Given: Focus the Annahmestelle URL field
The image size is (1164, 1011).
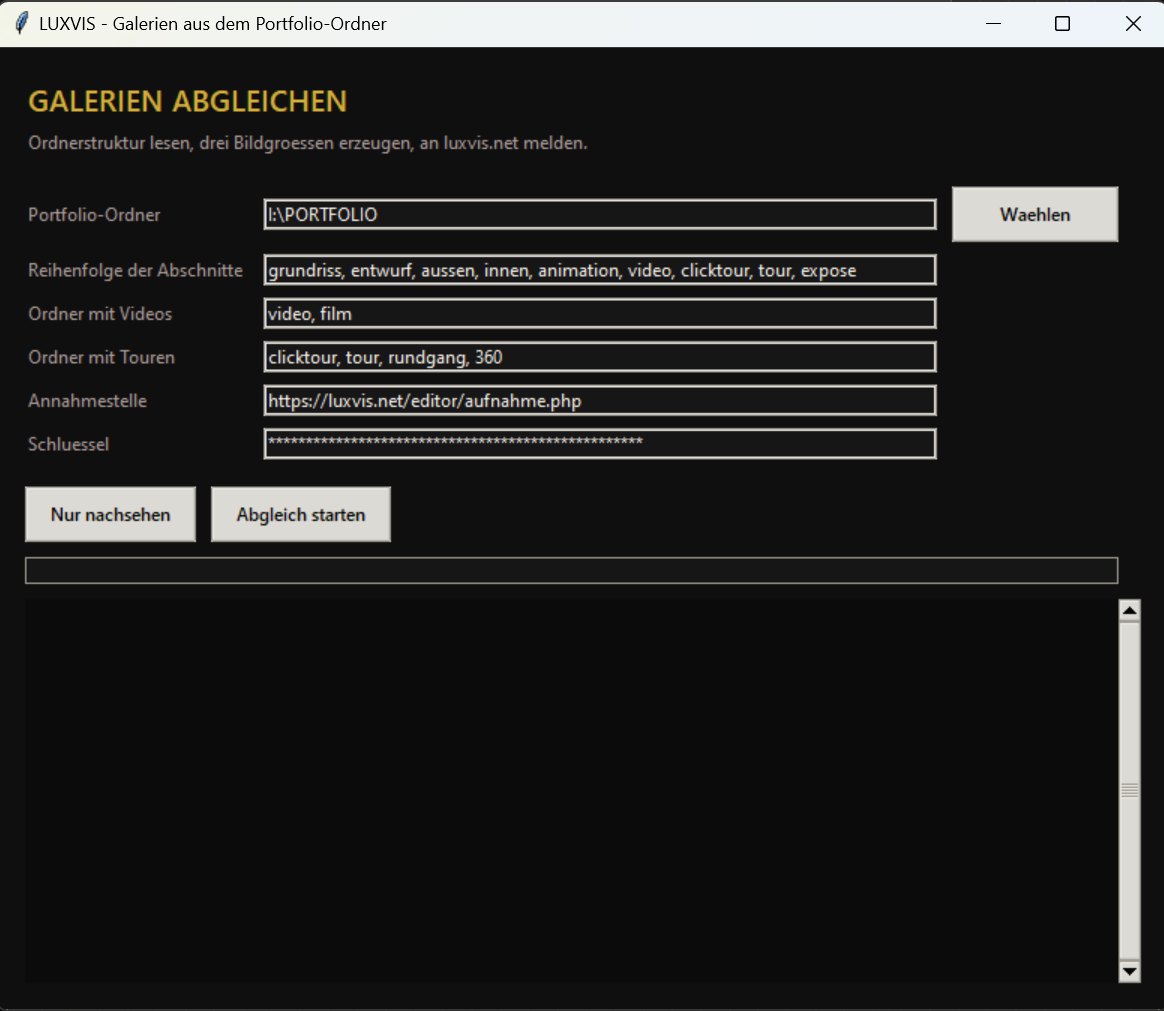Looking at the screenshot, I should pos(600,400).
